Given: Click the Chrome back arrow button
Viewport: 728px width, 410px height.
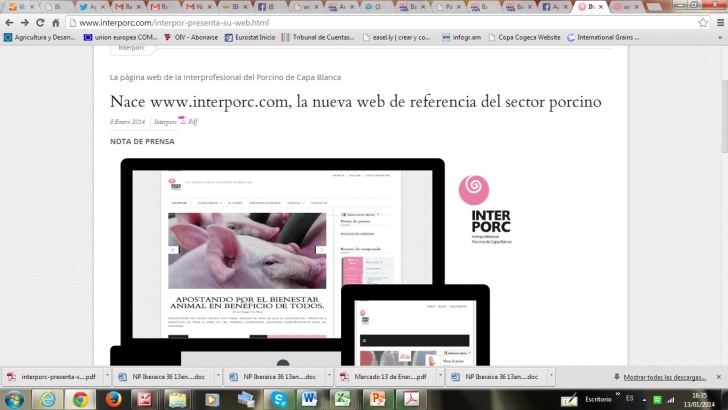Looking at the screenshot, I should 9,22.
